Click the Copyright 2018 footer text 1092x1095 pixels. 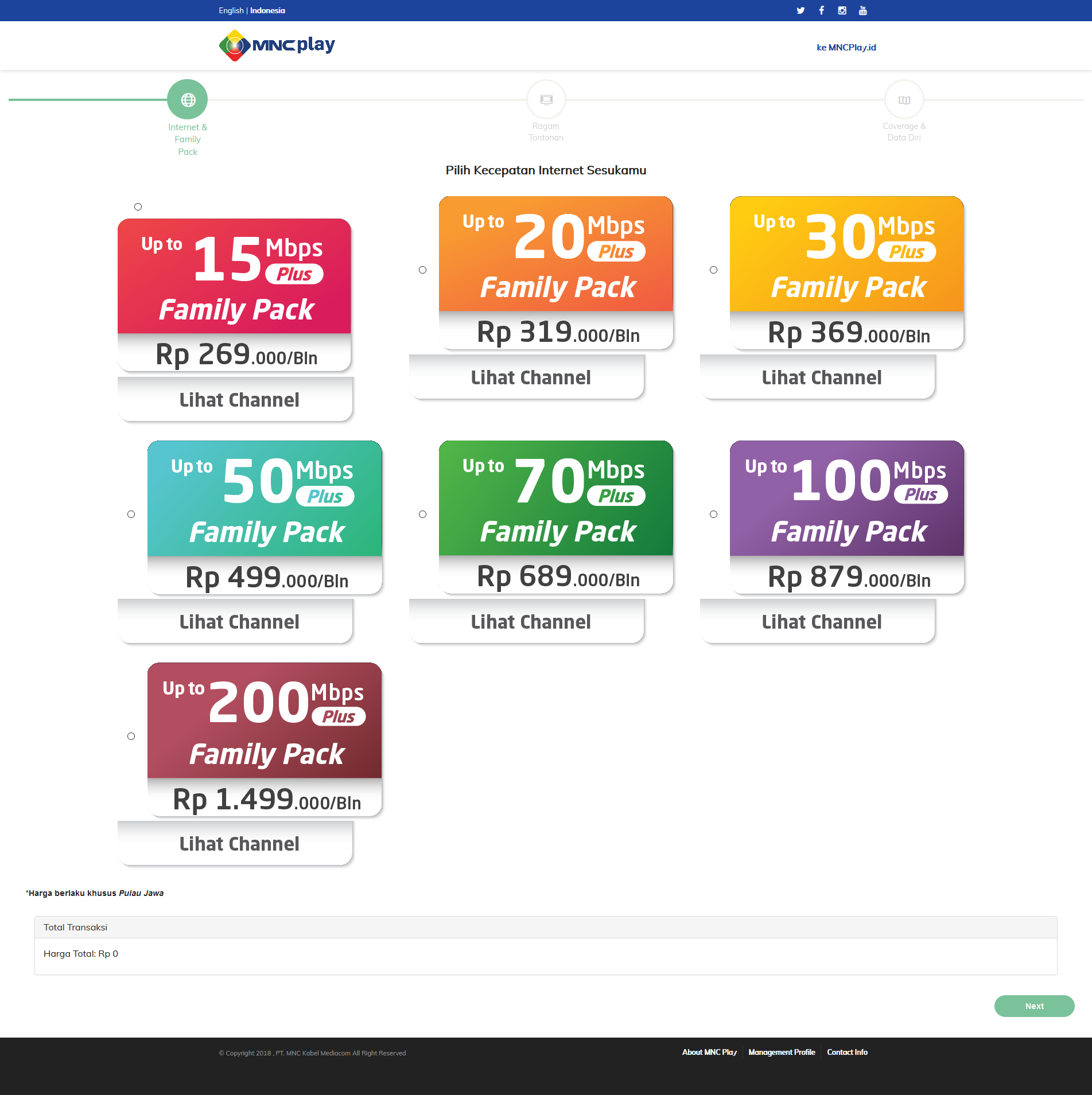coord(312,1053)
